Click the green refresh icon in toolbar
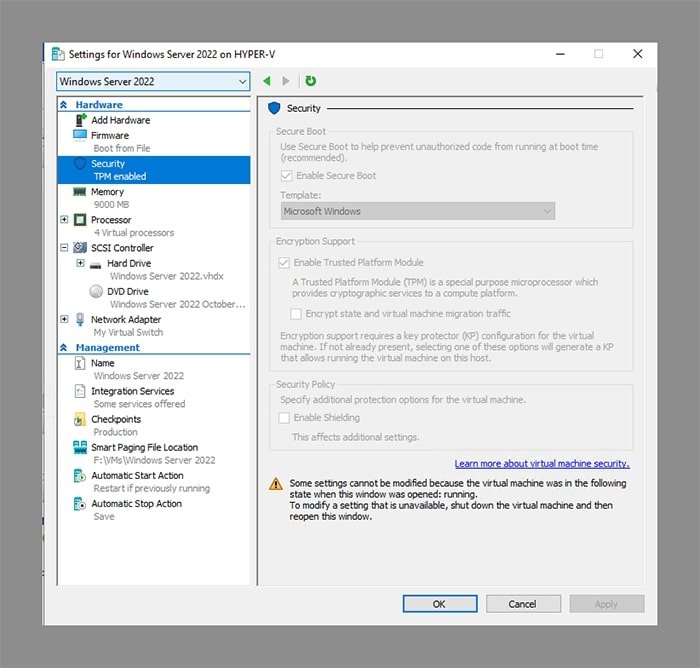 pyautogui.click(x=311, y=81)
